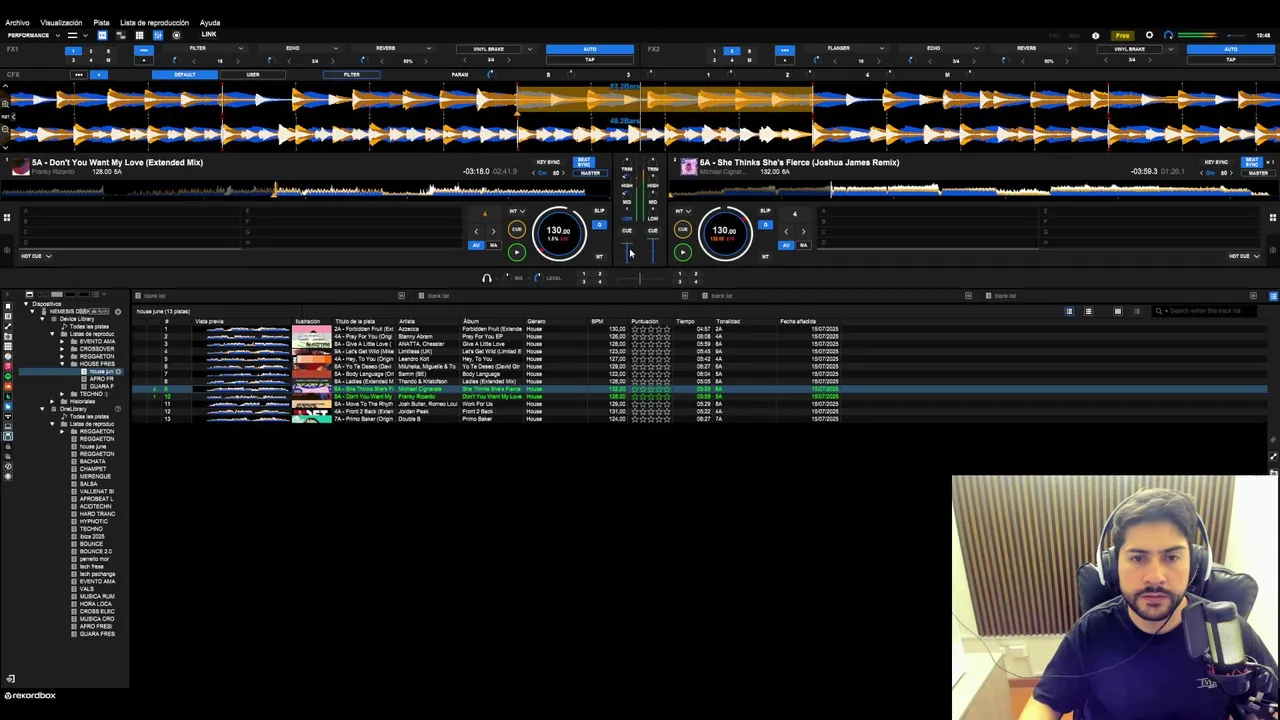This screenshot has width=1280, height=720.
Task: Click right channel volume fader
Action: tap(652, 252)
